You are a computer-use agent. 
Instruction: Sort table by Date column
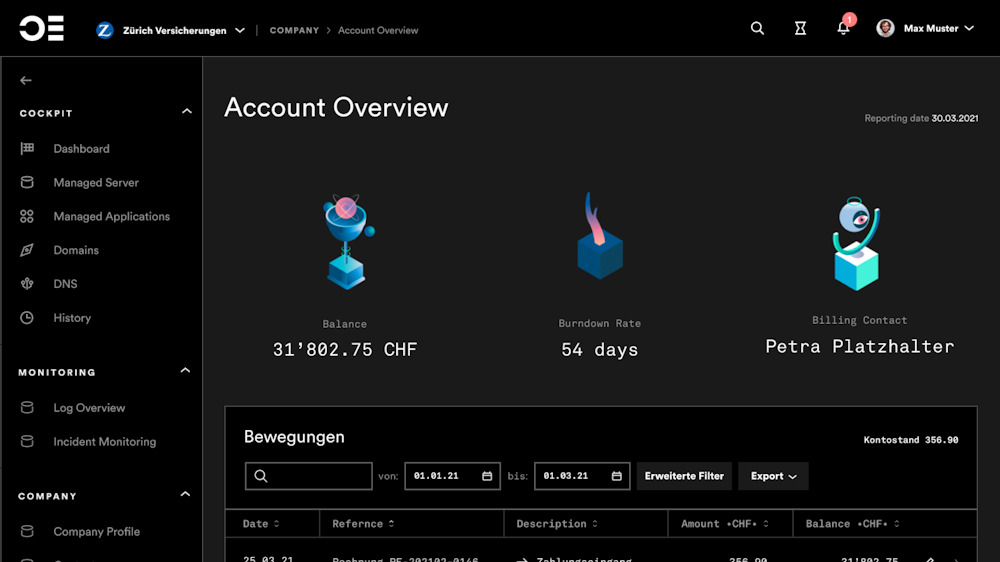pyautogui.click(x=261, y=524)
